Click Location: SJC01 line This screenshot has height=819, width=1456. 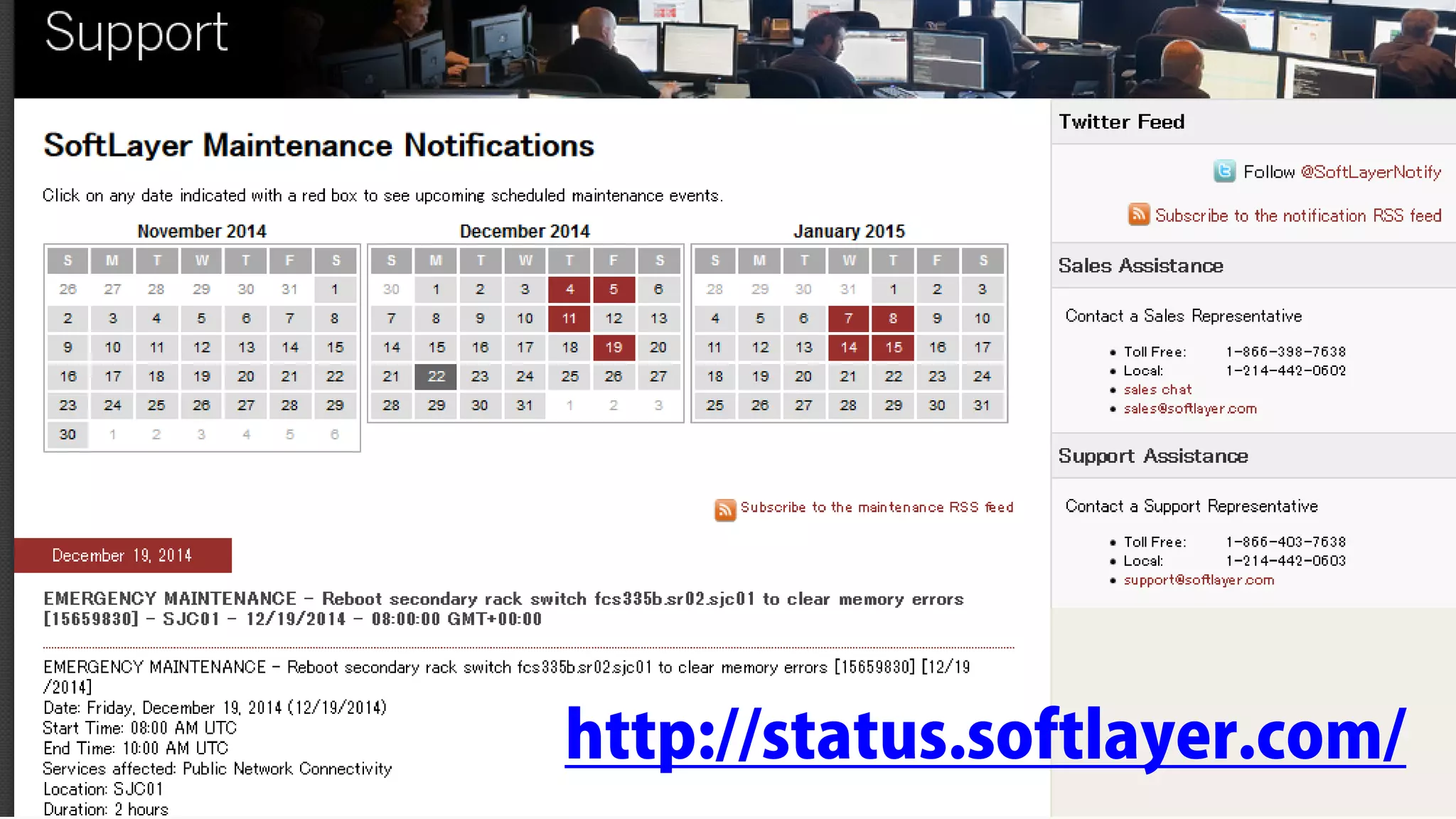pyautogui.click(x=103, y=789)
